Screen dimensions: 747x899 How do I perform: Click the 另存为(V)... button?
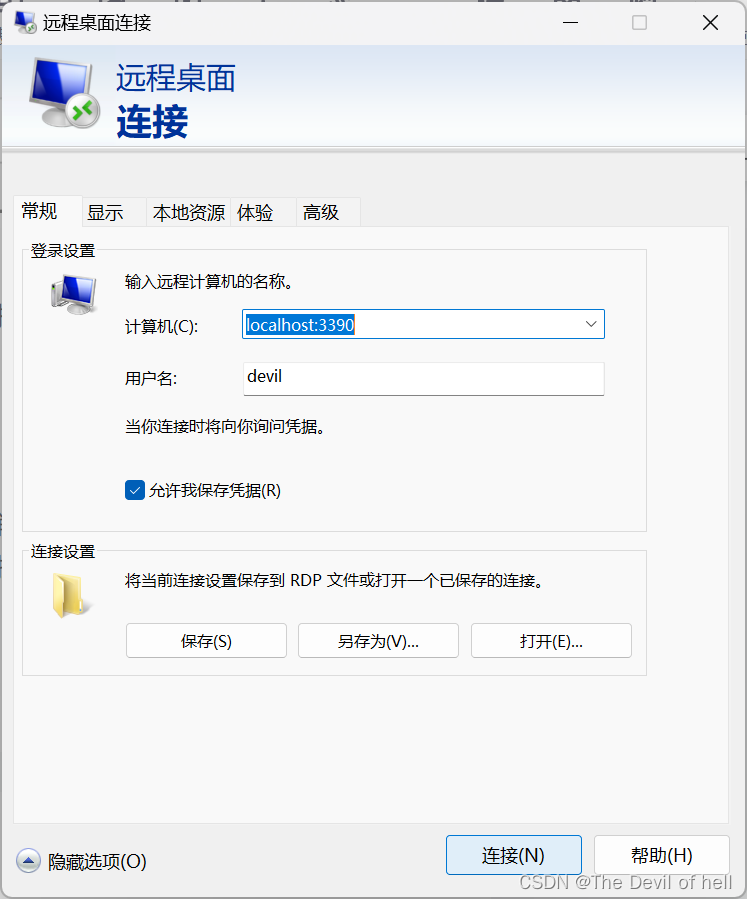point(378,640)
